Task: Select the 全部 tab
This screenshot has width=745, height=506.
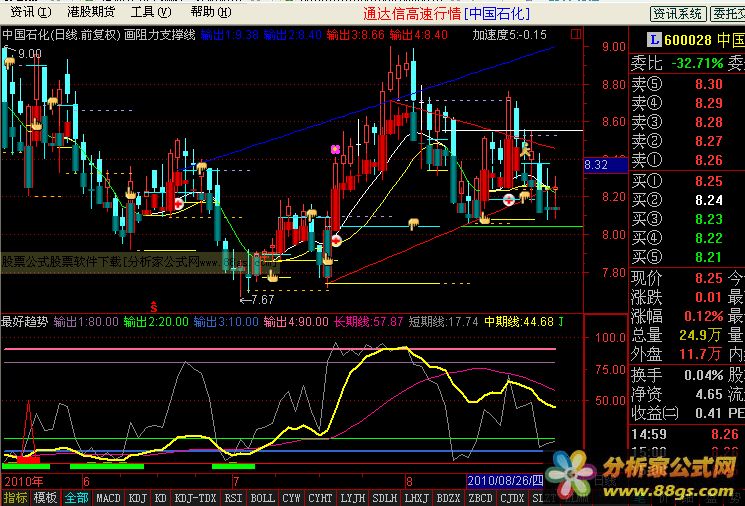Action: [x=76, y=498]
